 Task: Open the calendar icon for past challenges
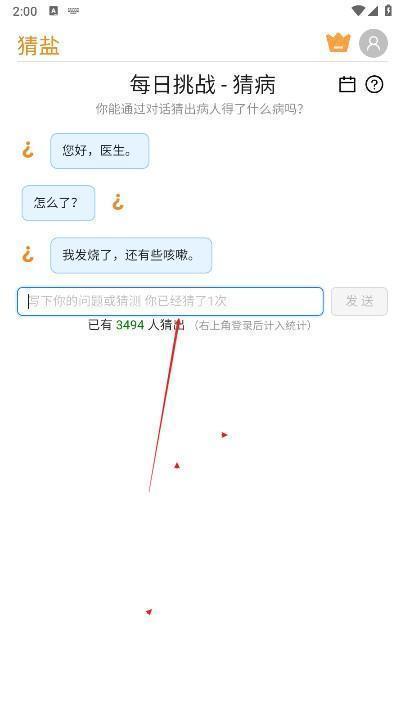[x=347, y=84]
